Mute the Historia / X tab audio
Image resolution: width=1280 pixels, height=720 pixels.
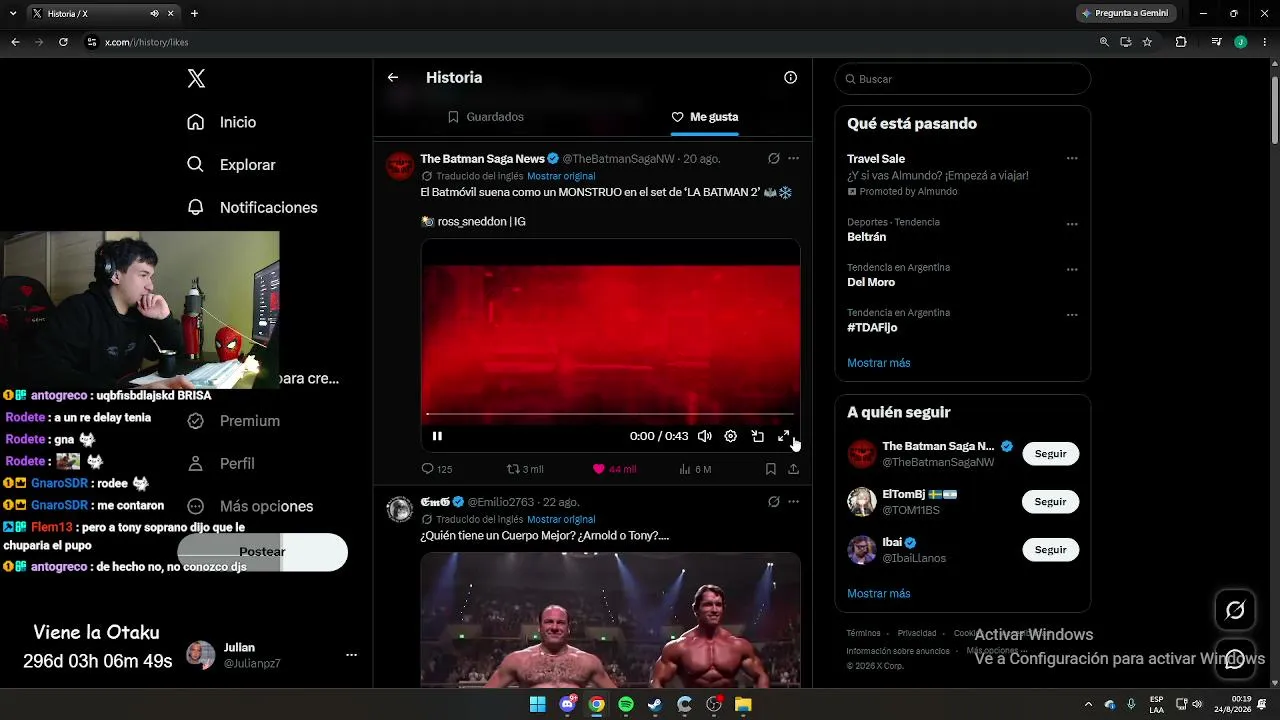click(155, 14)
